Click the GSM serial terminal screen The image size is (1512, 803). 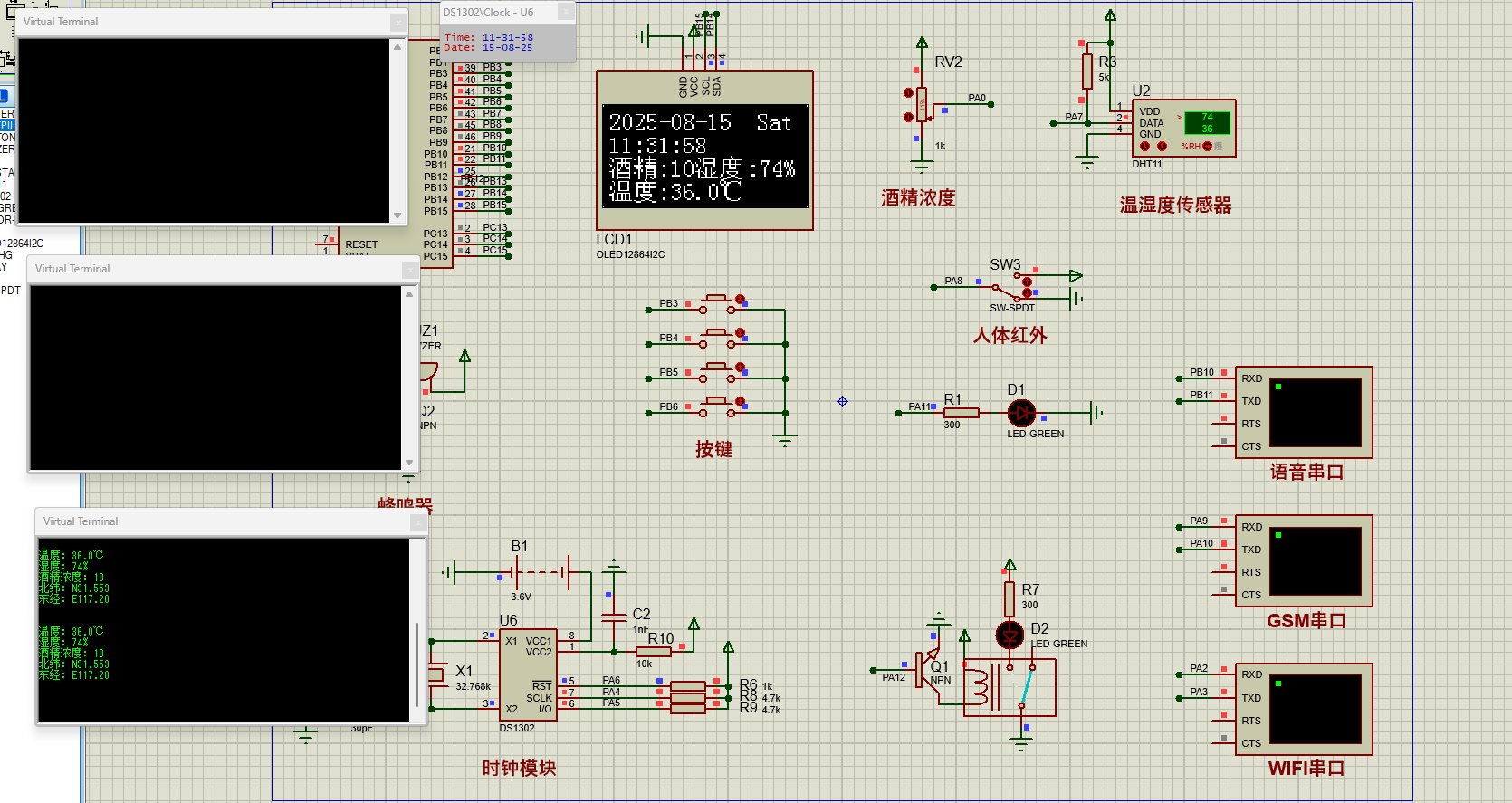coord(1316,561)
